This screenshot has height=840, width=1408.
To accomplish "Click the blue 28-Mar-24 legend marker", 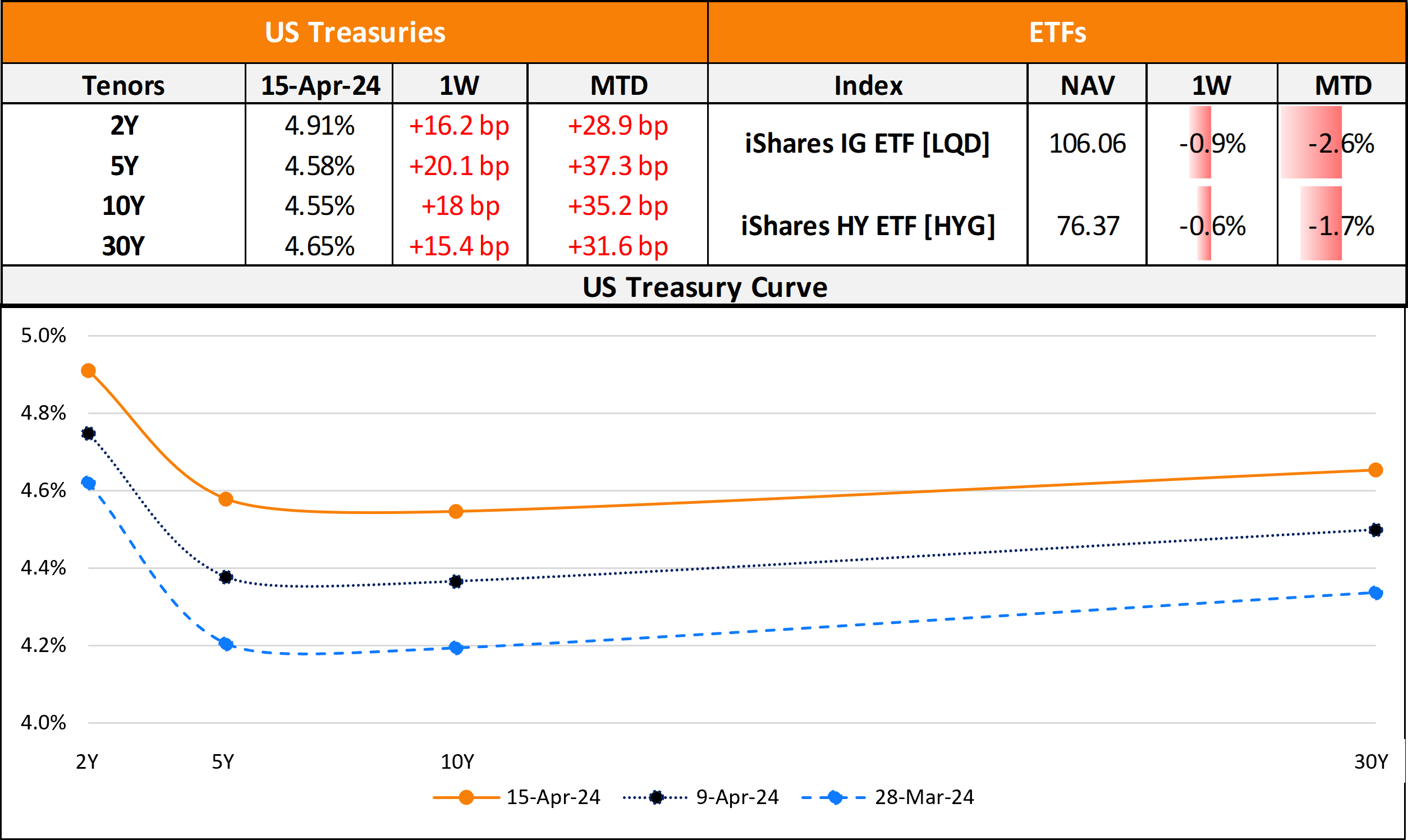I will 834,797.
